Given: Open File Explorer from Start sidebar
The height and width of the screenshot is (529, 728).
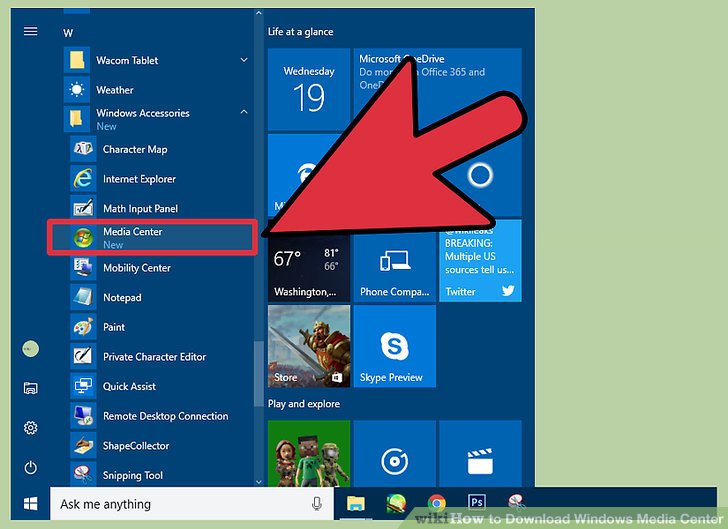Looking at the screenshot, I should [31, 388].
